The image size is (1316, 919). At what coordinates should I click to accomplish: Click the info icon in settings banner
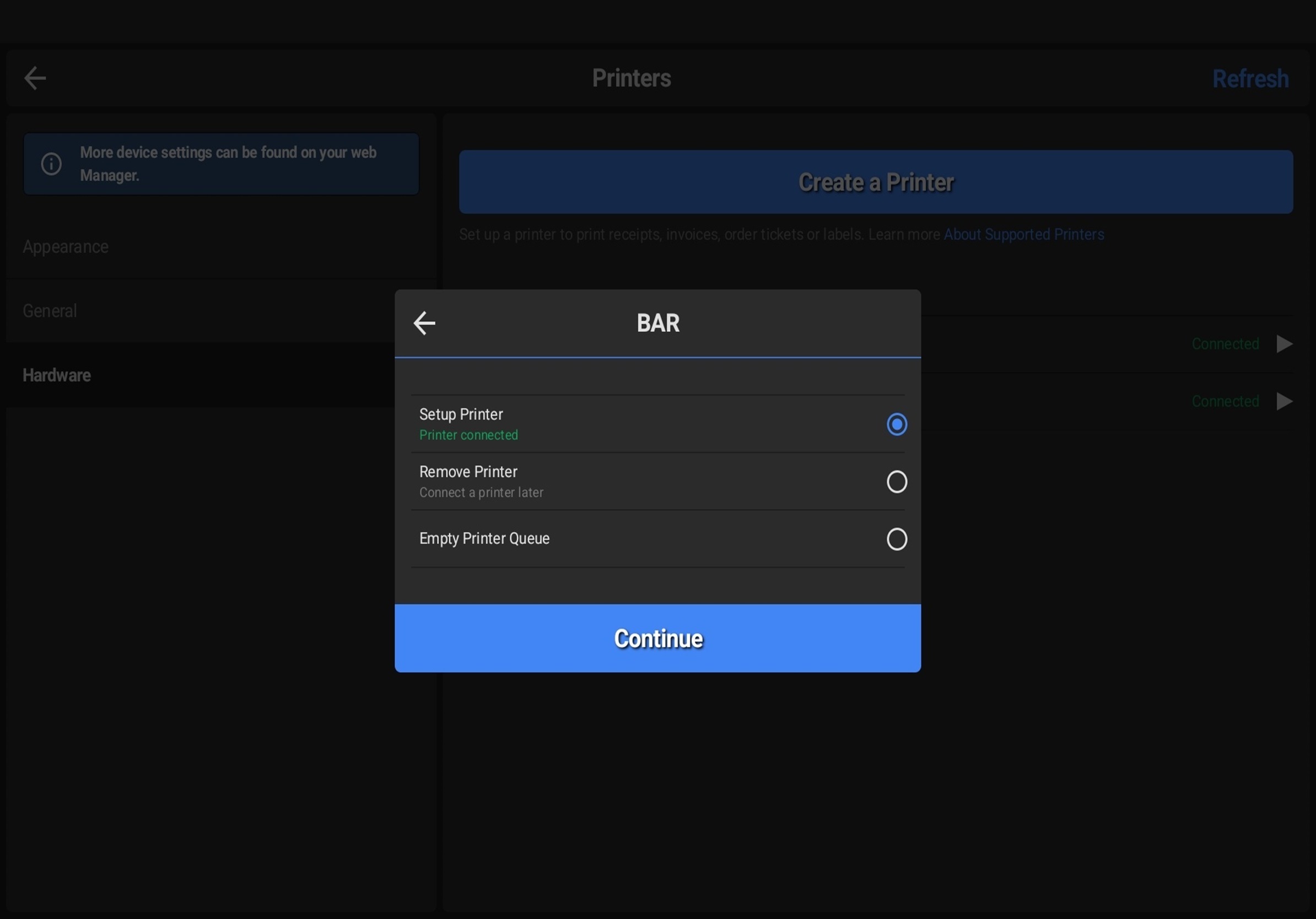51,164
